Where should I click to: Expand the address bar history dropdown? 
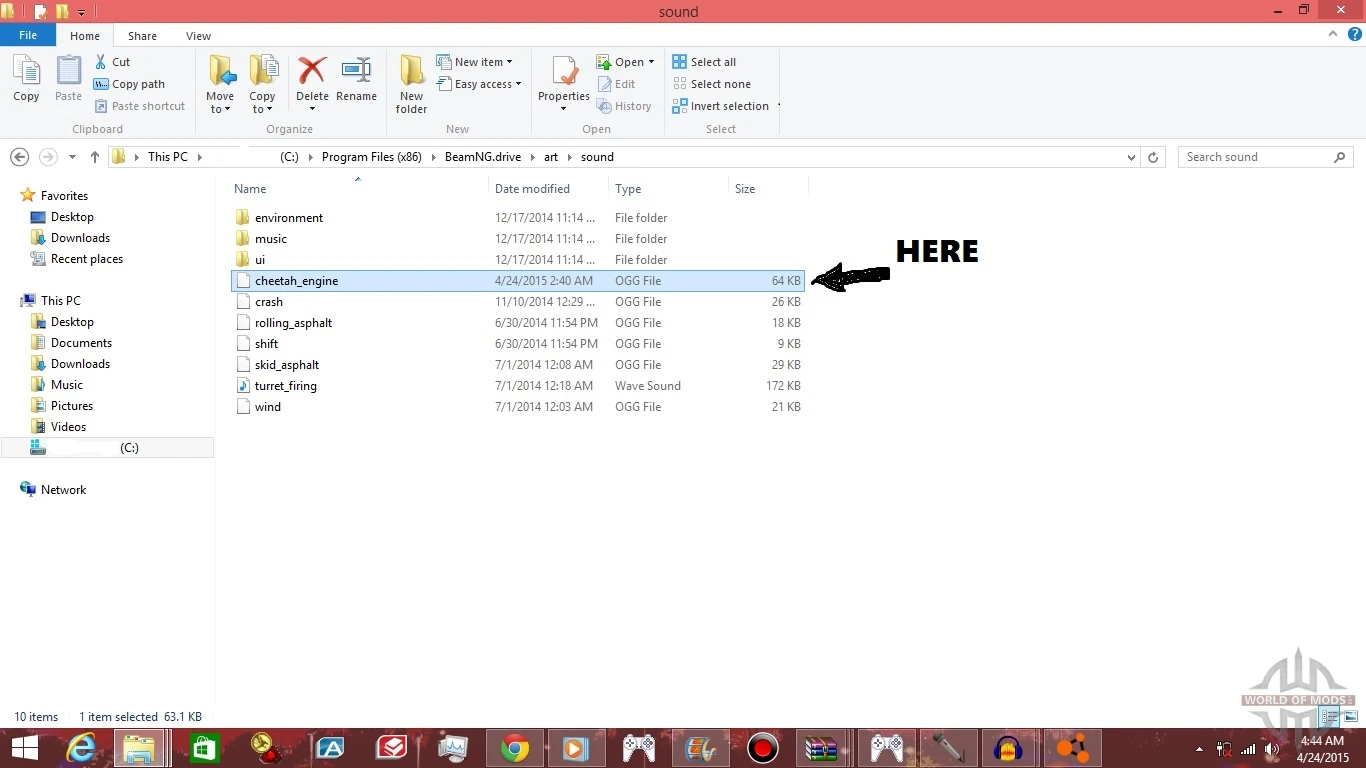[1131, 157]
